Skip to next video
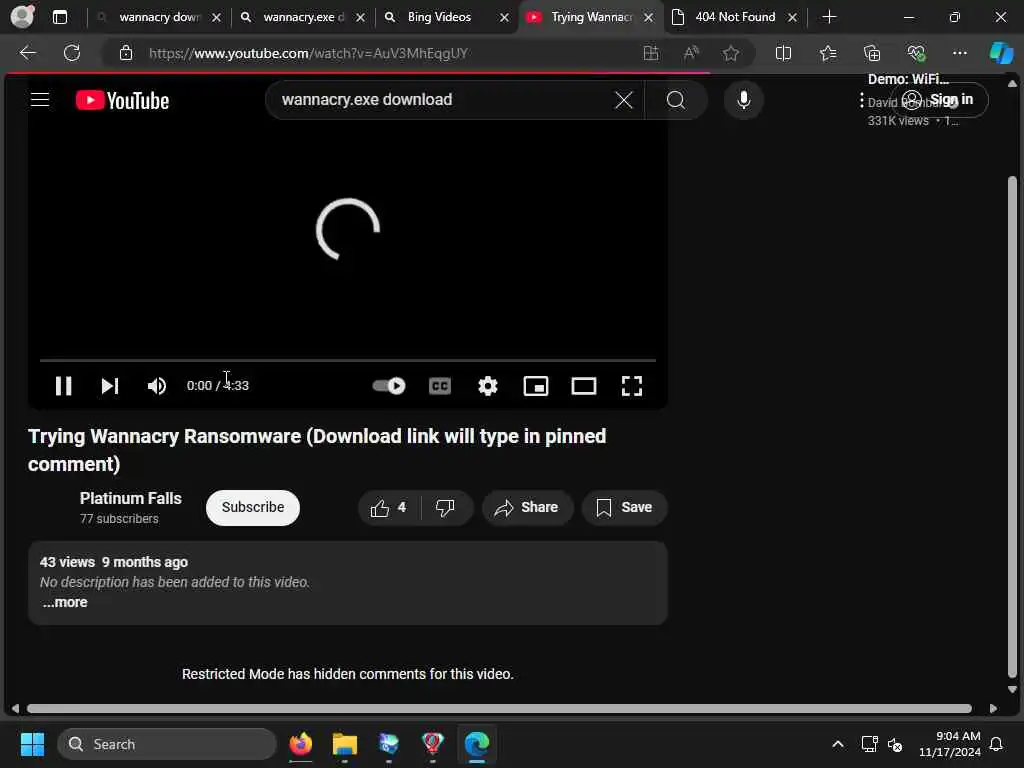This screenshot has height=768, width=1024. point(110,386)
